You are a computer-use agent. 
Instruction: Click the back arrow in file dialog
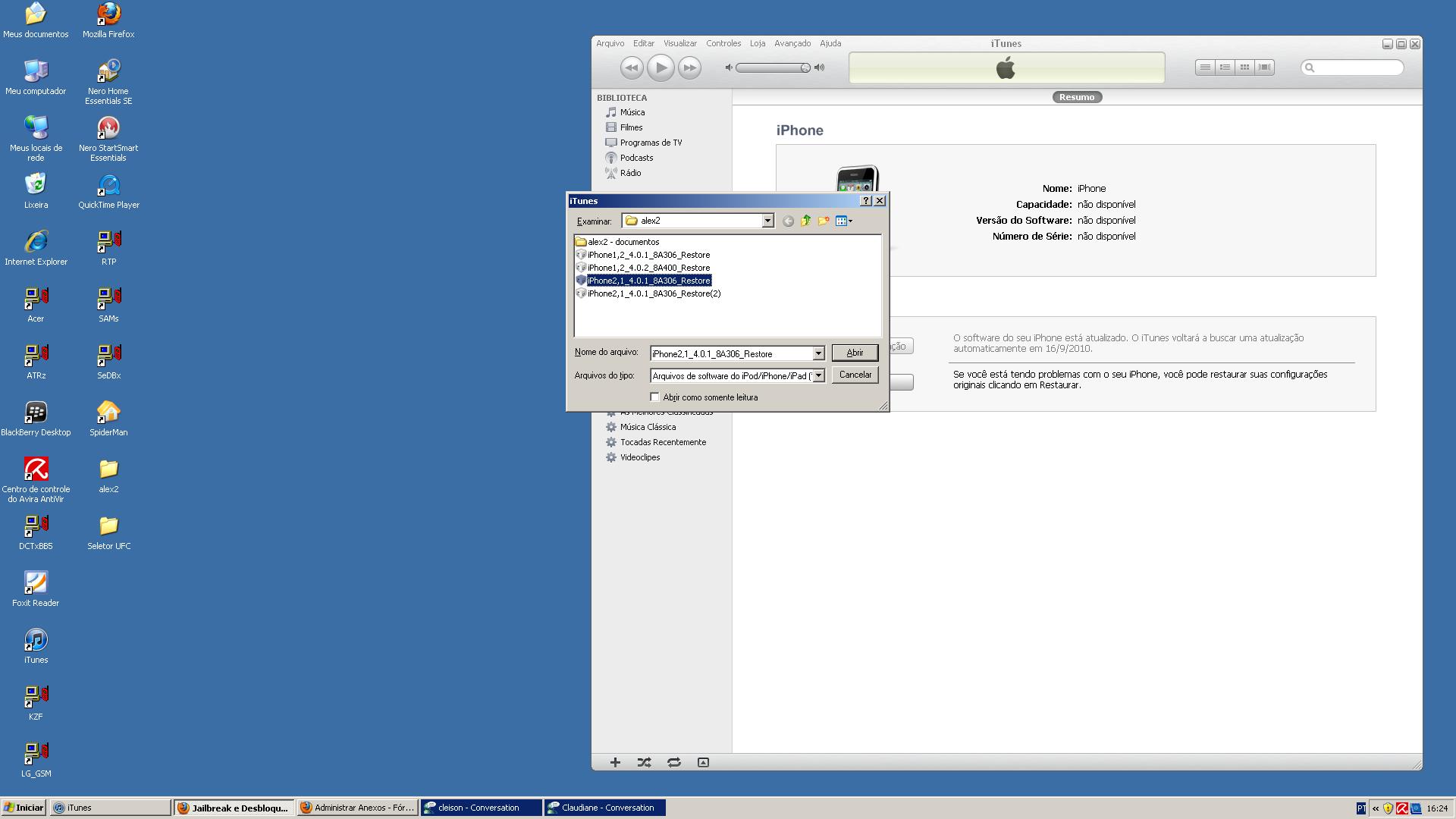tap(788, 221)
